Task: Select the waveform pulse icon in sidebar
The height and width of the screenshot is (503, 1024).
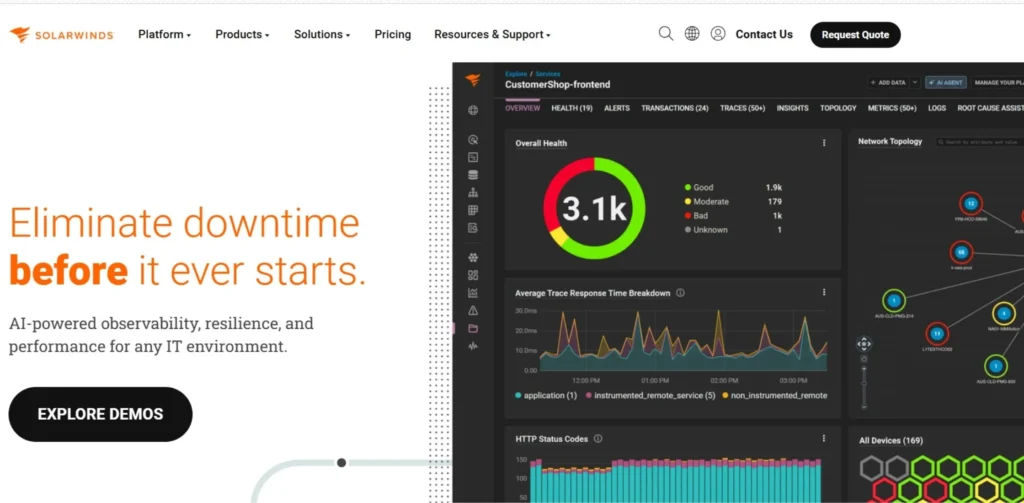Action: point(473,346)
